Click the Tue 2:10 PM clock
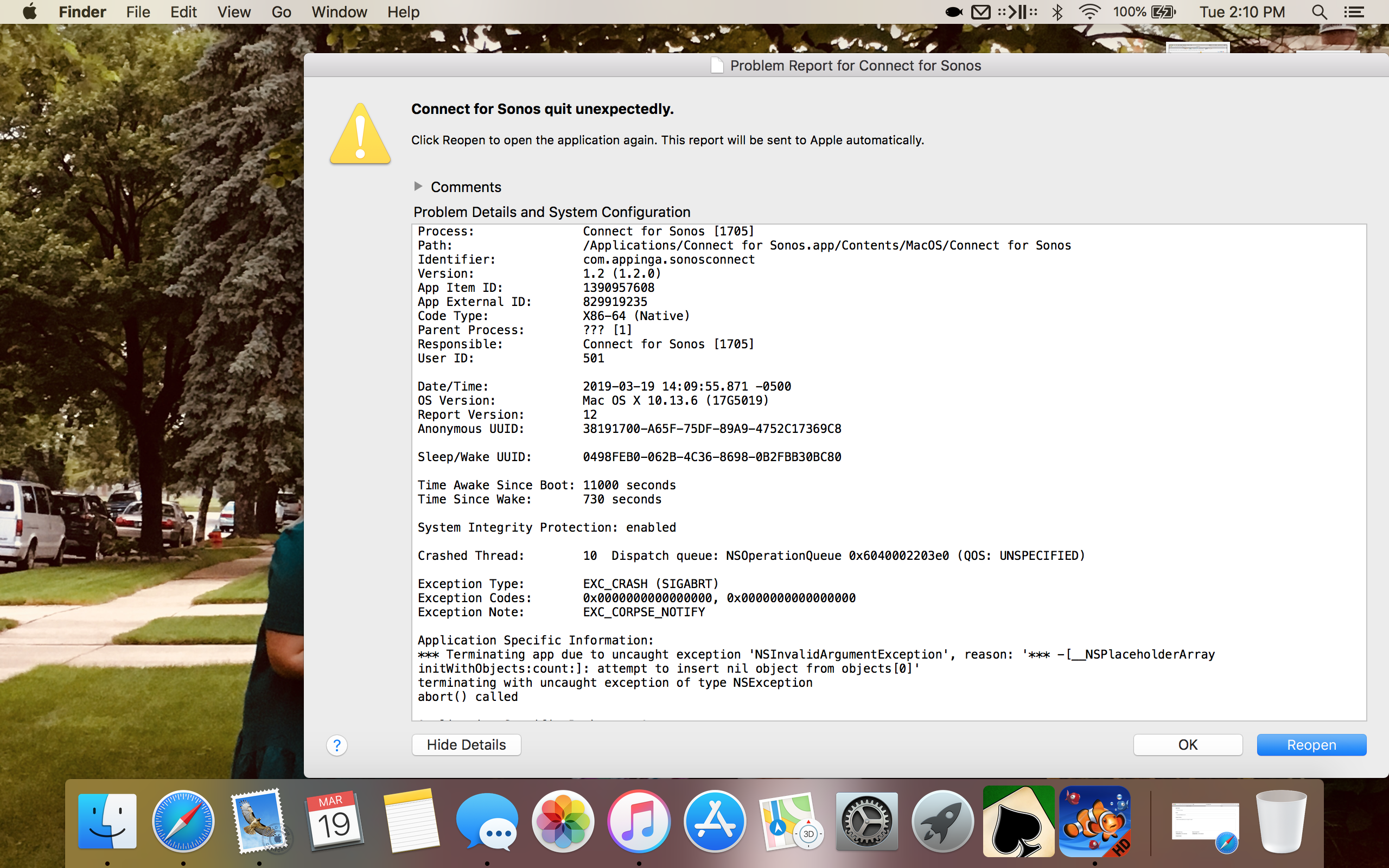The height and width of the screenshot is (868, 1389). click(x=1242, y=11)
